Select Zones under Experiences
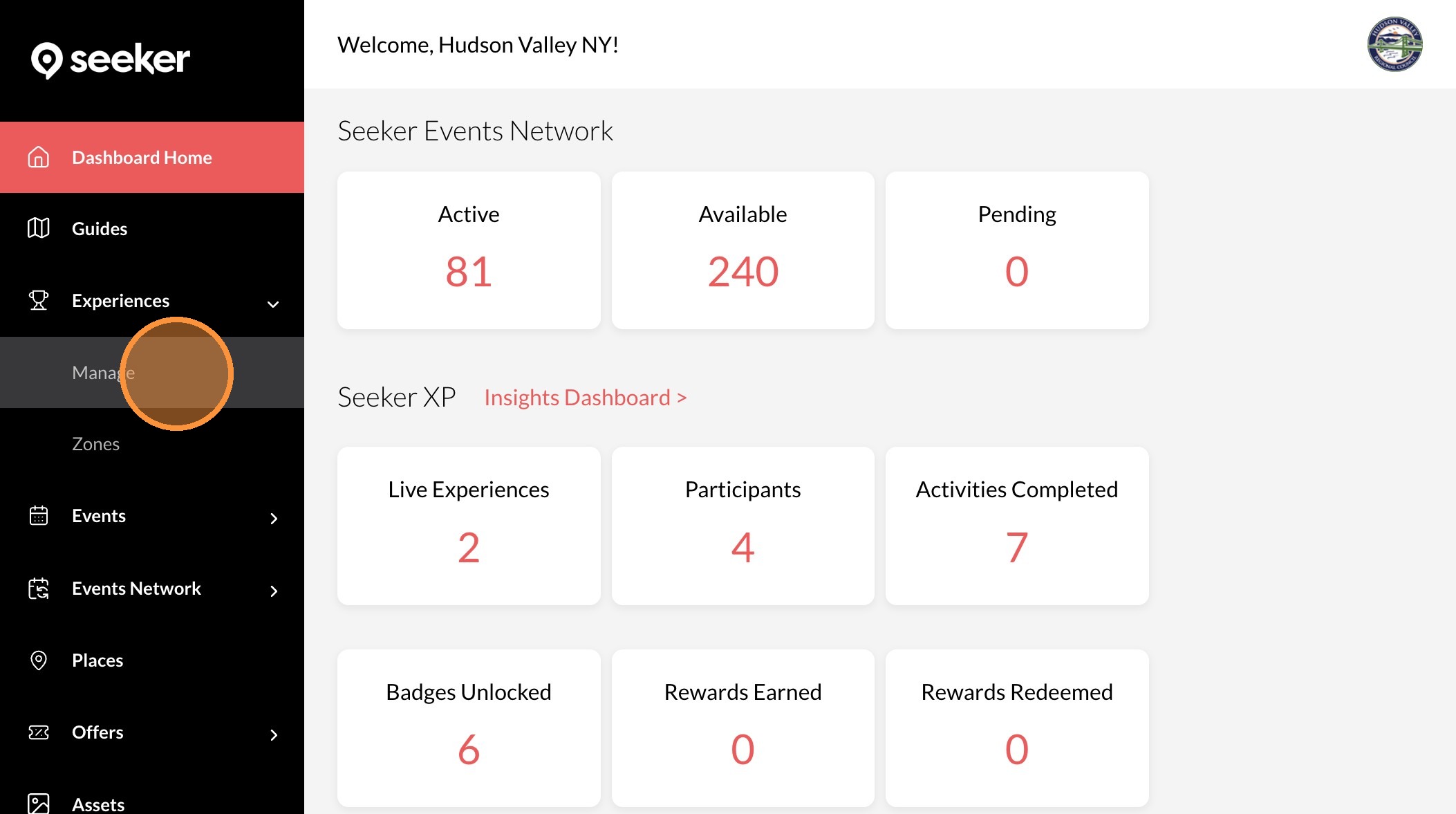The image size is (1456, 814). (96, 444)
